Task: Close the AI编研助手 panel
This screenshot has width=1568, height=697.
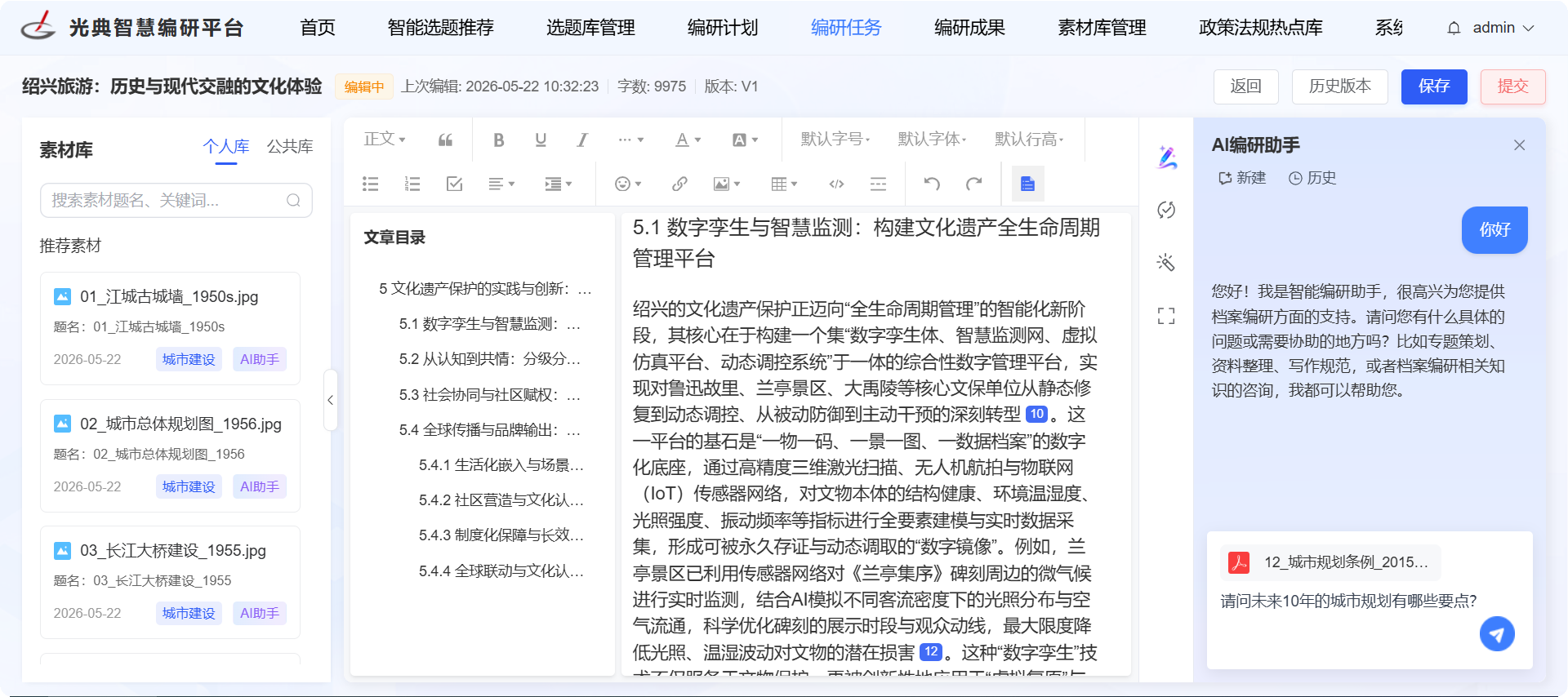Action: pyautogui.click(x=1519, y=145)
